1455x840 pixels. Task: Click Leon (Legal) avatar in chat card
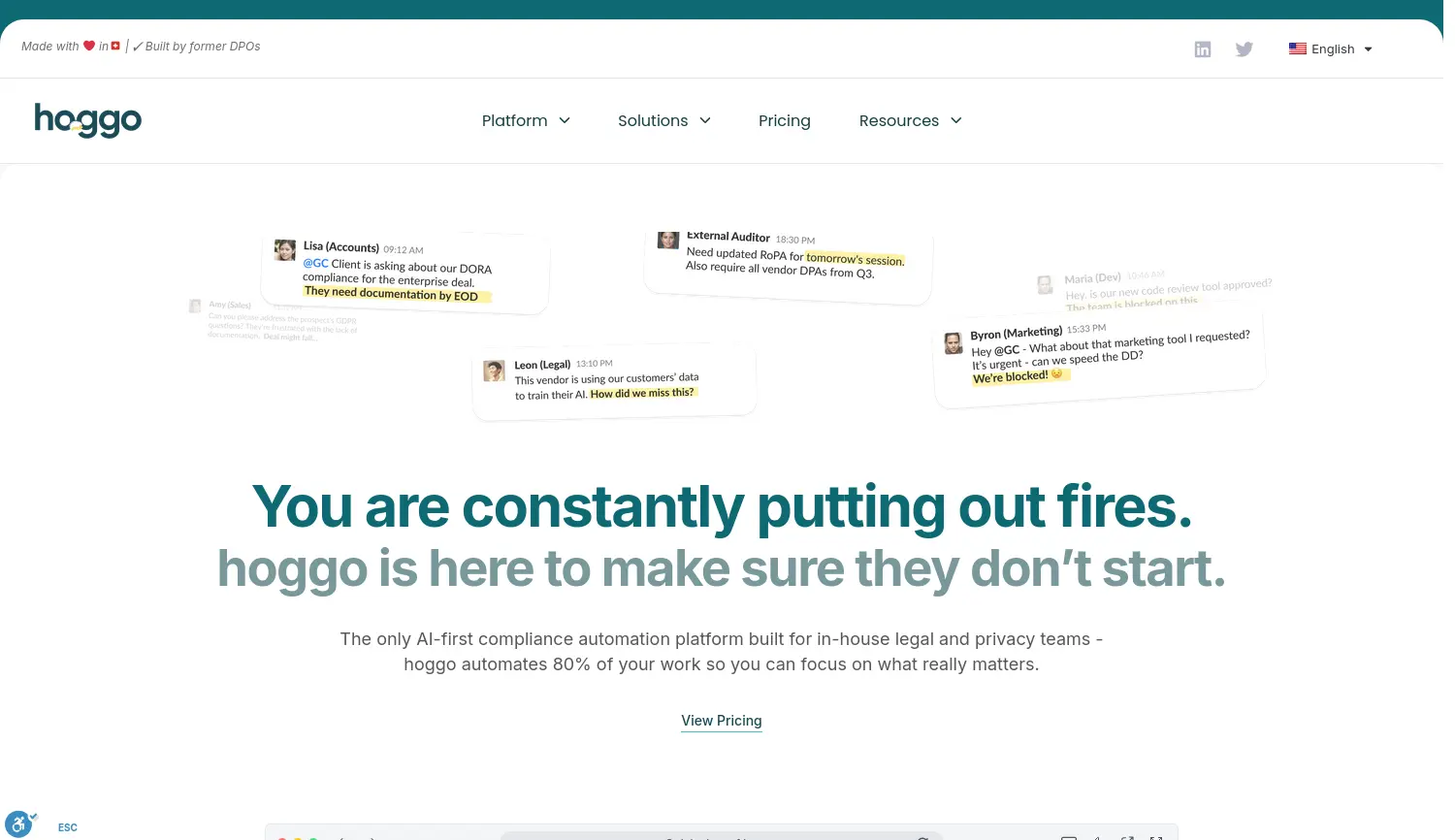[495, 371]
